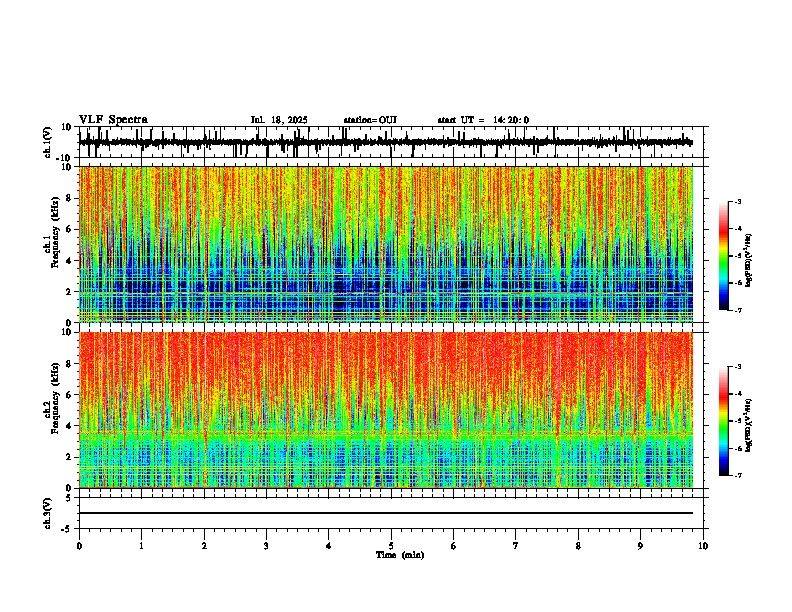This screenshot has width=792, height=612.
Task: Click time-axis tick label "9"
Action: pyautogui.click(x=640, y=546)
